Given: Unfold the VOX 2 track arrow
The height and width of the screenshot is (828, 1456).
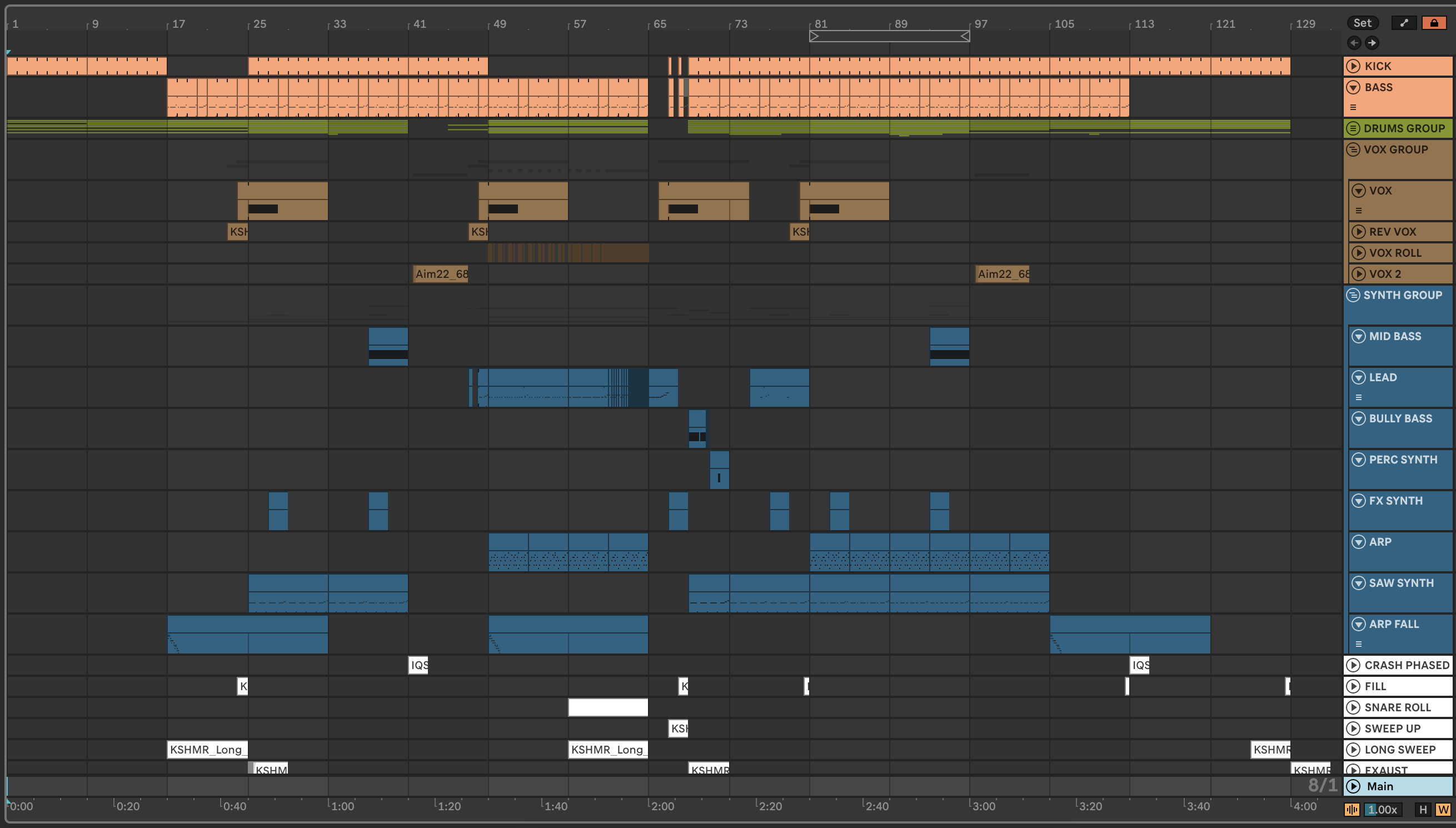Looking at the screenshot, I should pos(1359,273).
